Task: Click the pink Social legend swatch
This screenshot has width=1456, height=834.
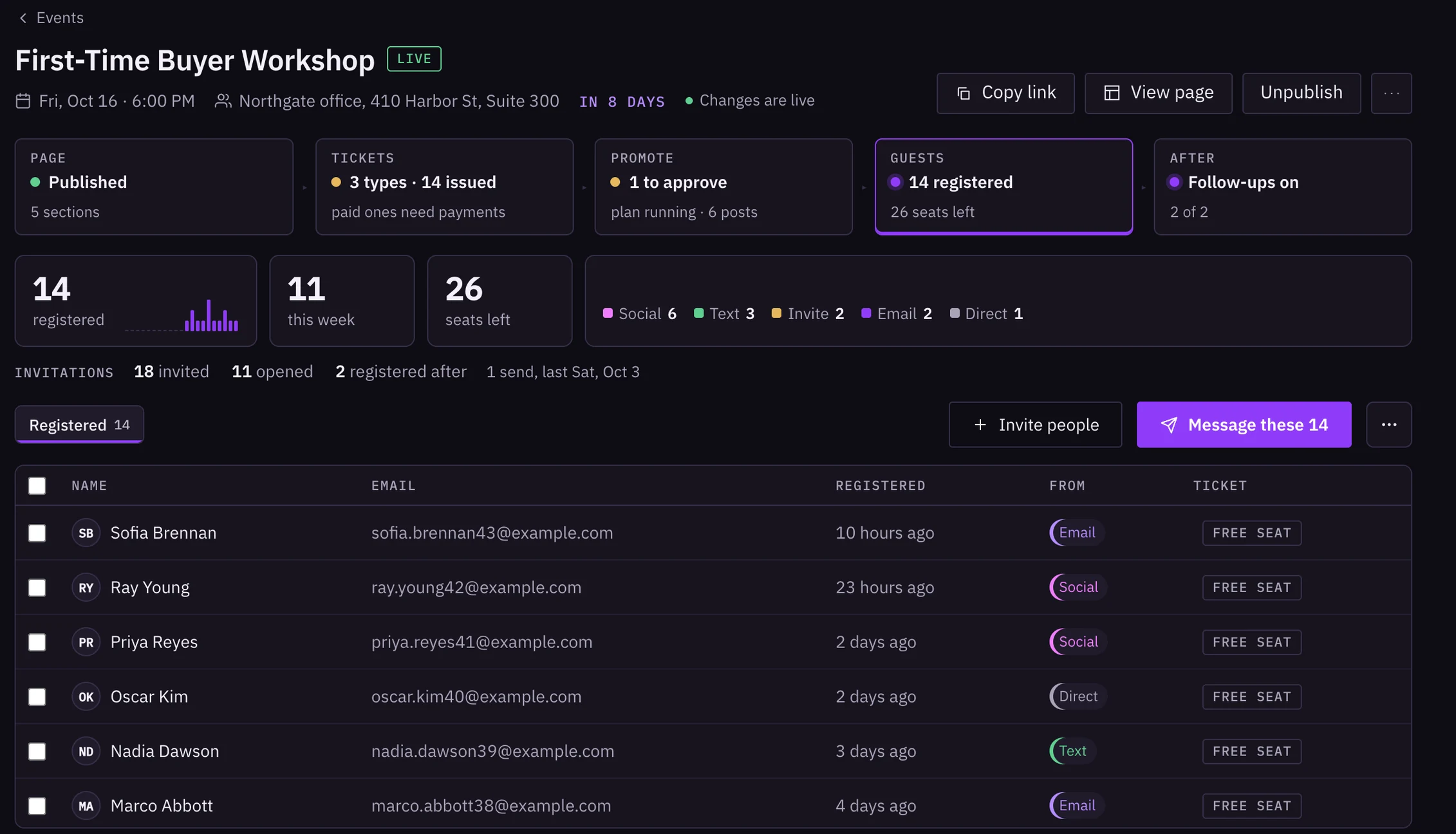Action: (x=608, y=313)
